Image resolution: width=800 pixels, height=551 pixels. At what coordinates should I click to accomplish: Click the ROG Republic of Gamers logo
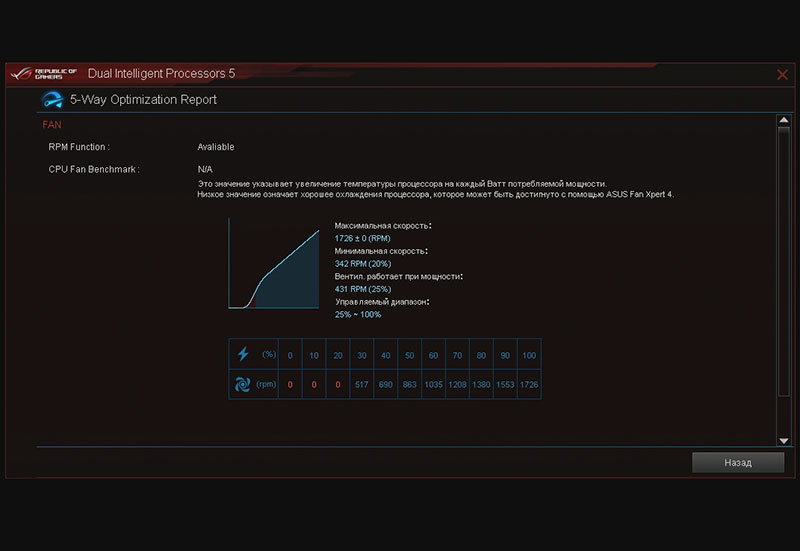click(43, 74)
